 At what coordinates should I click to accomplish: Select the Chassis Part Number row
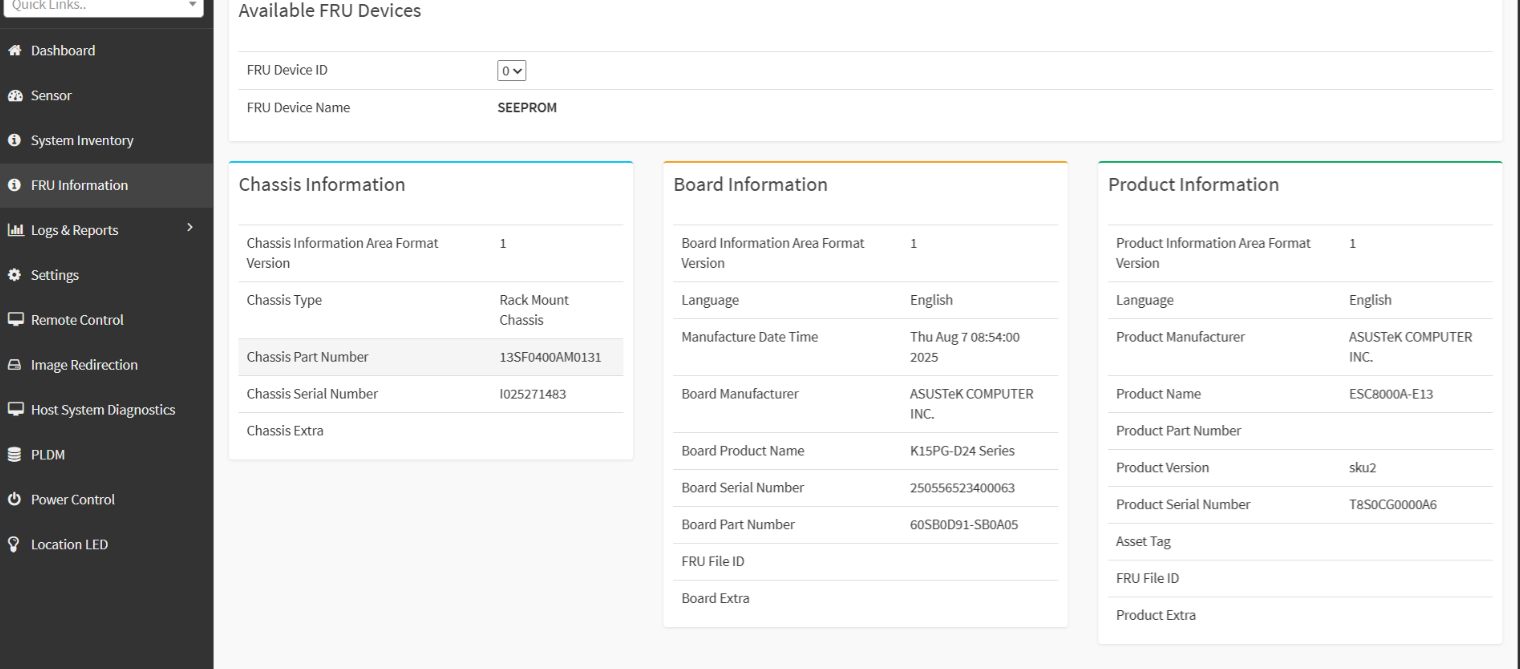click(x=430, y=357)
